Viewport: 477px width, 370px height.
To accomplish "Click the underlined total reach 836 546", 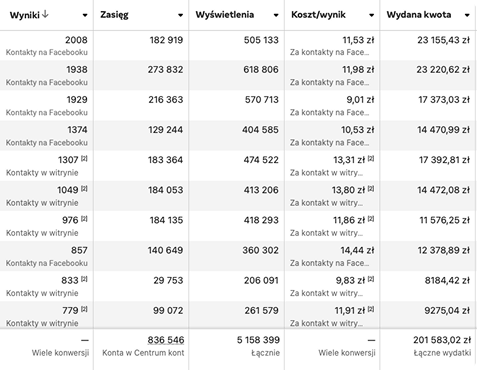I will pos(166,340).
